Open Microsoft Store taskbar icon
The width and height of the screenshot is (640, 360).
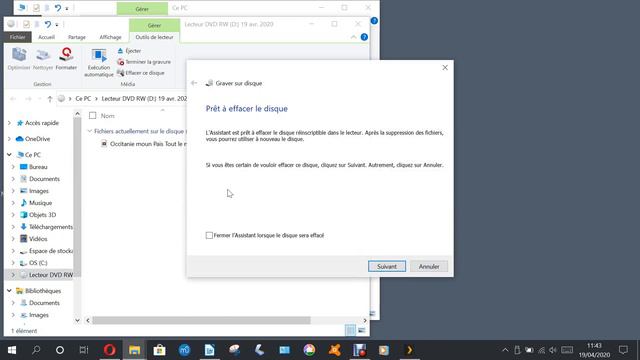click(x=159, y=350)
